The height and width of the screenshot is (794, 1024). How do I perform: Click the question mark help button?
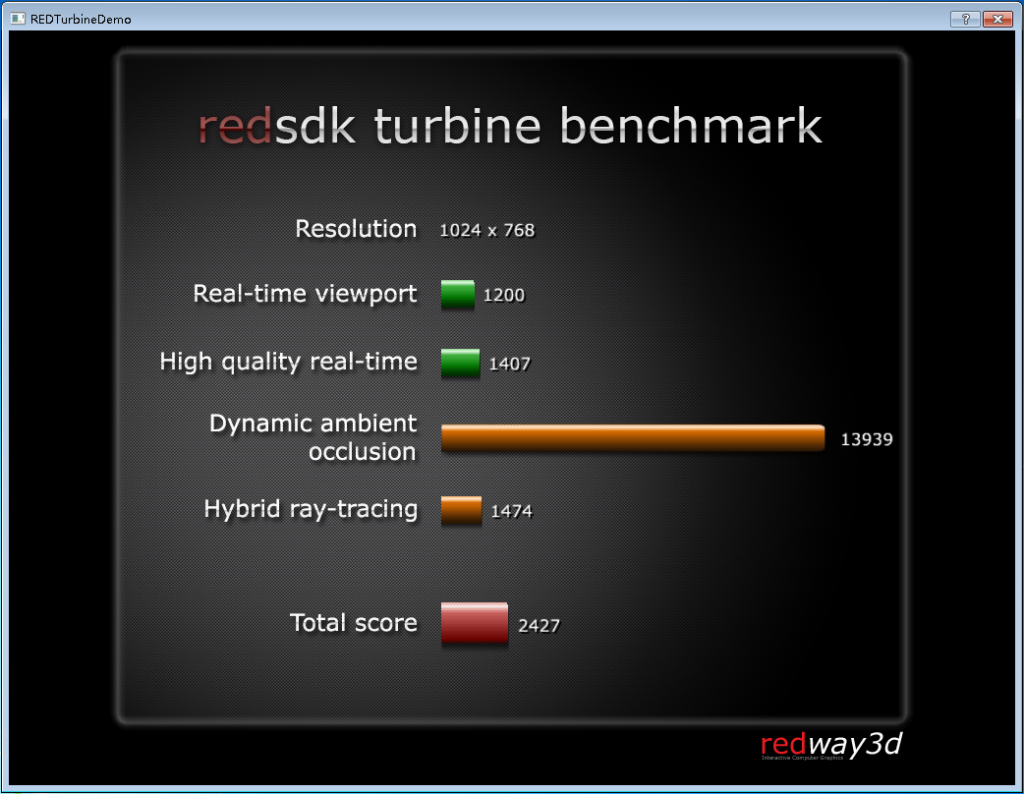point(964,19)
